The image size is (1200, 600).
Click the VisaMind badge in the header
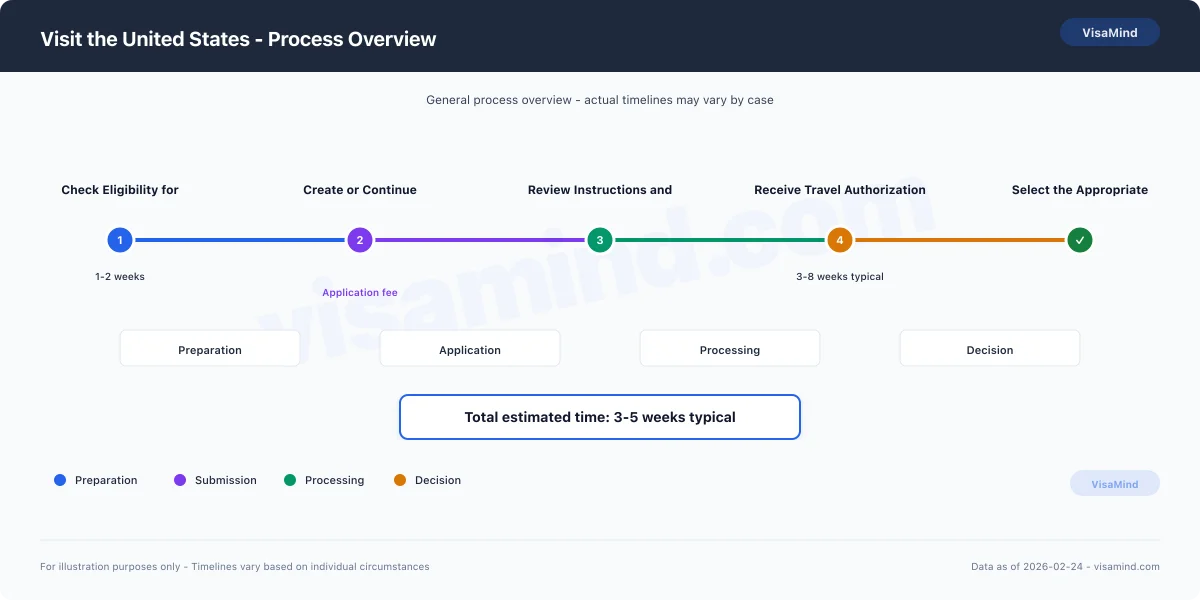(x=1110, y=32)
